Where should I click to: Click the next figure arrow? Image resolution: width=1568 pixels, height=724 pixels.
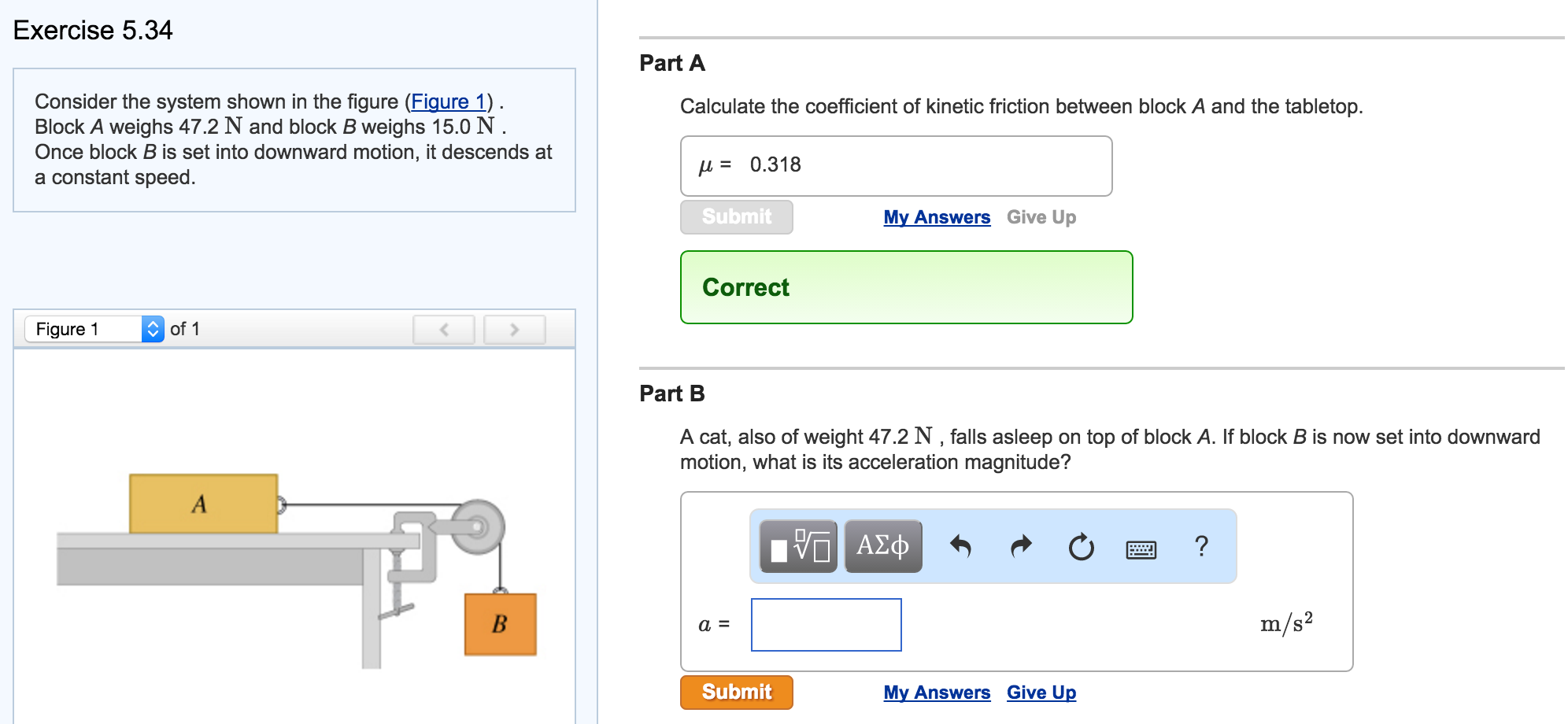tap(514, 330)
